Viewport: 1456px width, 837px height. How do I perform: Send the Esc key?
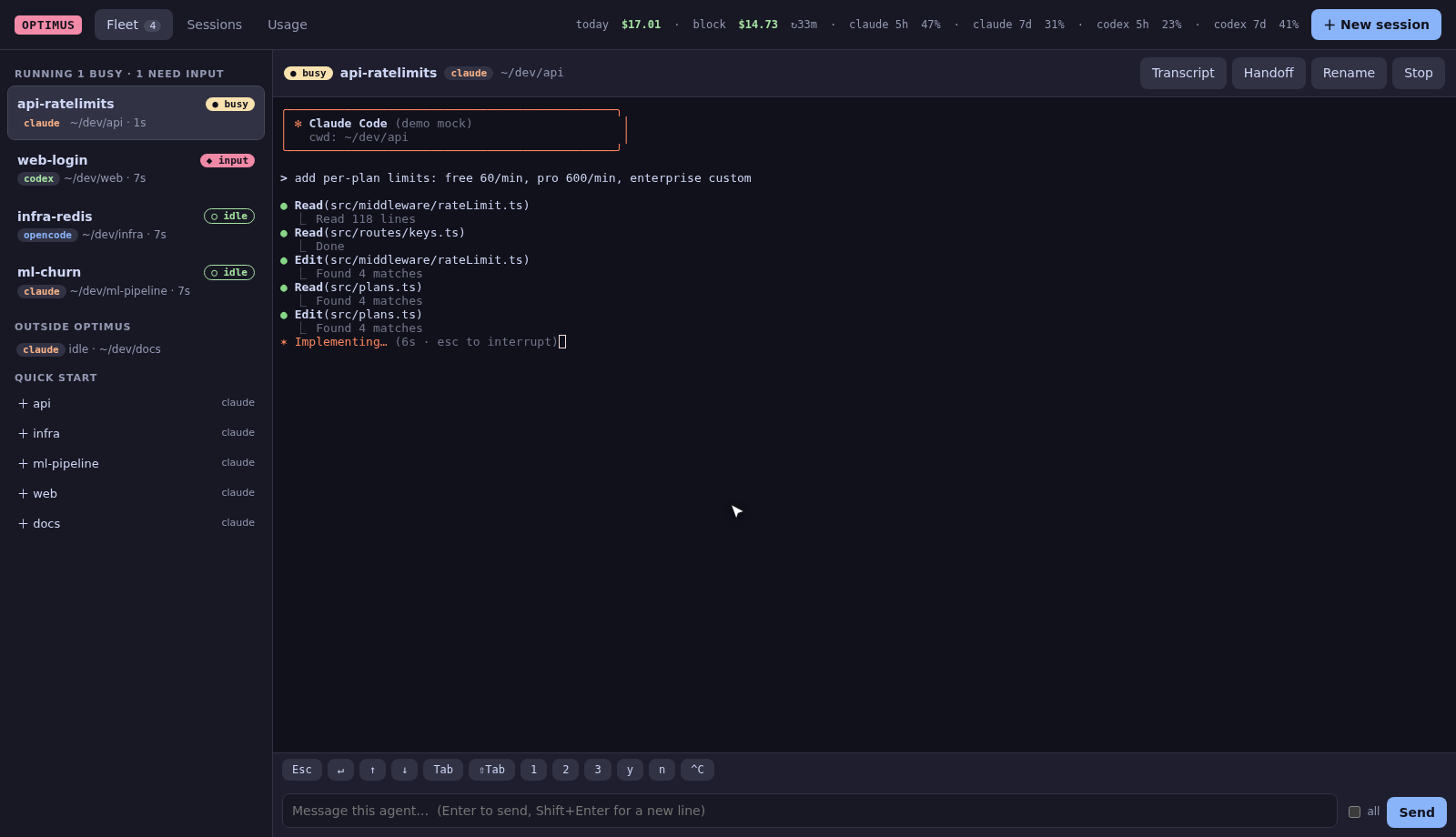302,770
